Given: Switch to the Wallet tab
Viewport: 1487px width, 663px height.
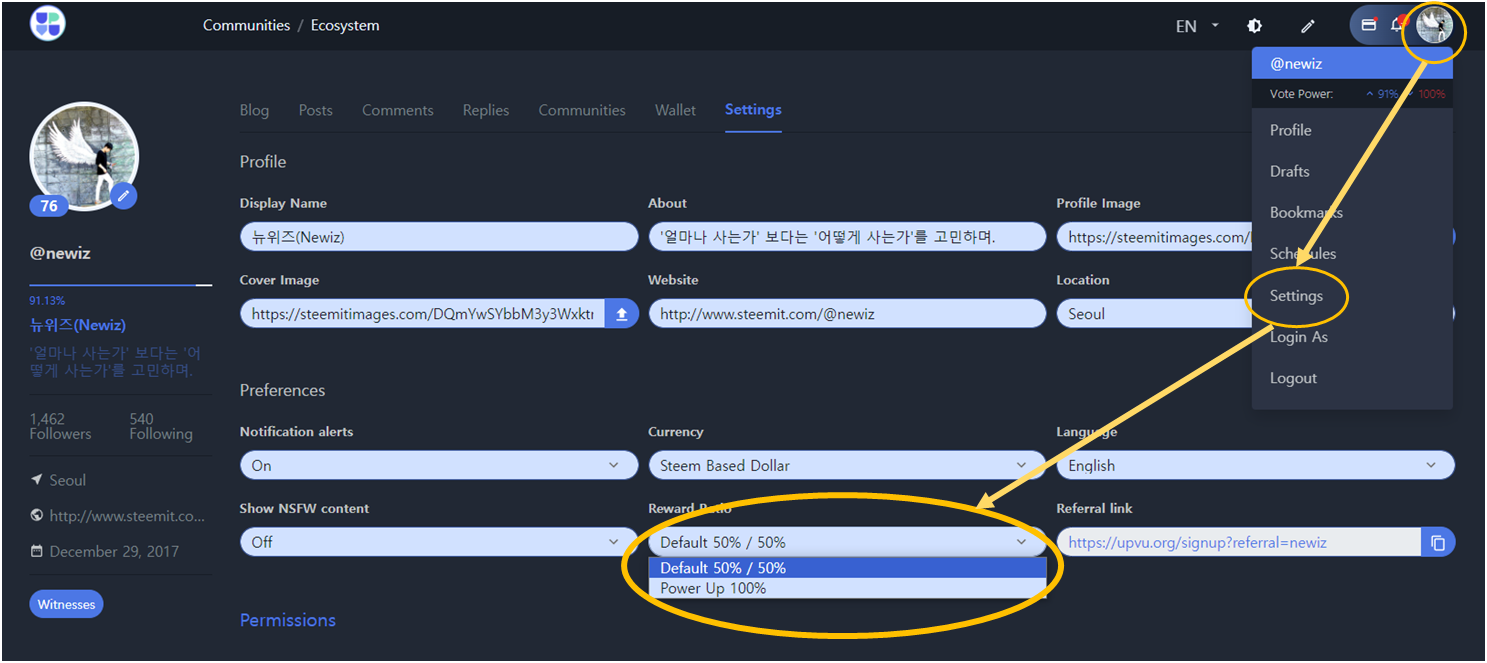Looking at the screenshot, I should tap(675, 110).
